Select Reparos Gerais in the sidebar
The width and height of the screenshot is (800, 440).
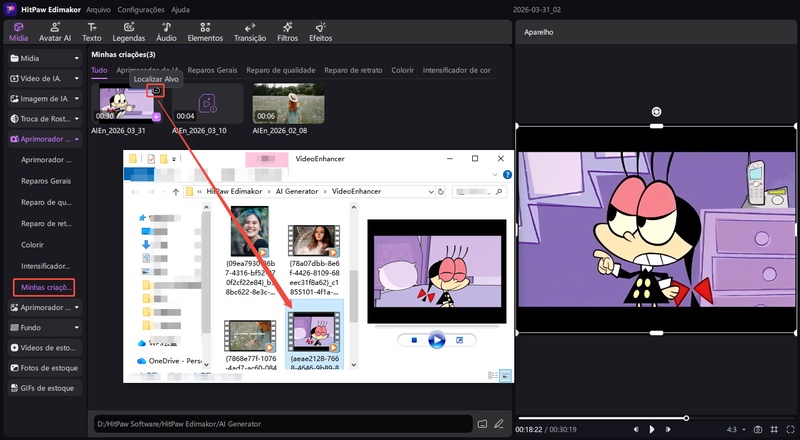[x=46, y=181]
